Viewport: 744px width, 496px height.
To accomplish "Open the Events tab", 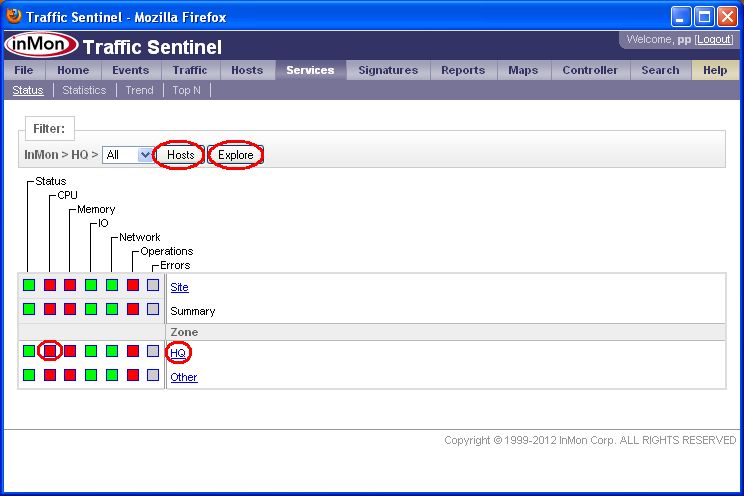I will click(x=130, y=70).
